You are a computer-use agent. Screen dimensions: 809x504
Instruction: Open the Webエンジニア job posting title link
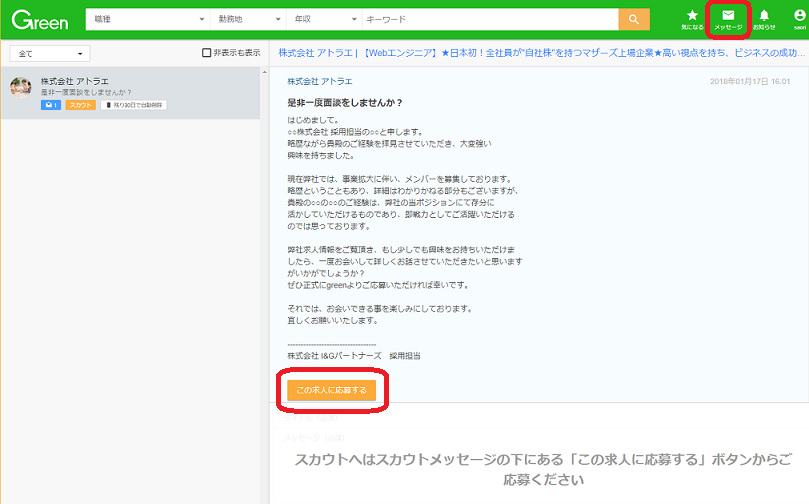pos(540,52)
